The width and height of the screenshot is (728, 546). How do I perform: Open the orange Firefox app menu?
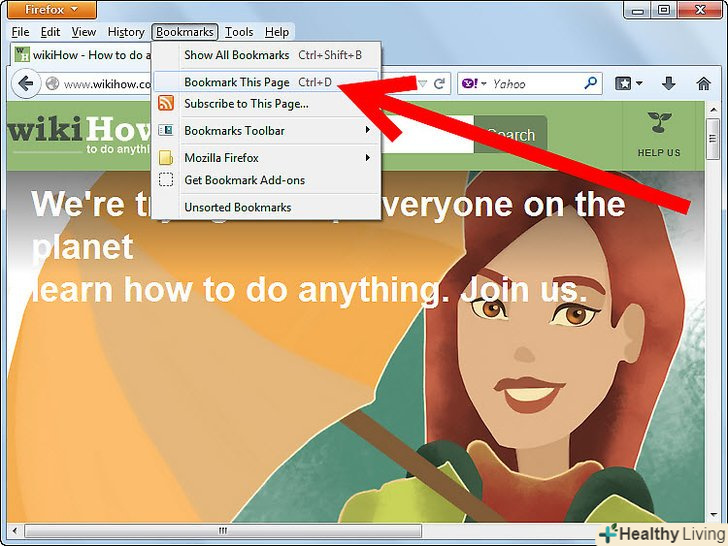coord(52,9)
